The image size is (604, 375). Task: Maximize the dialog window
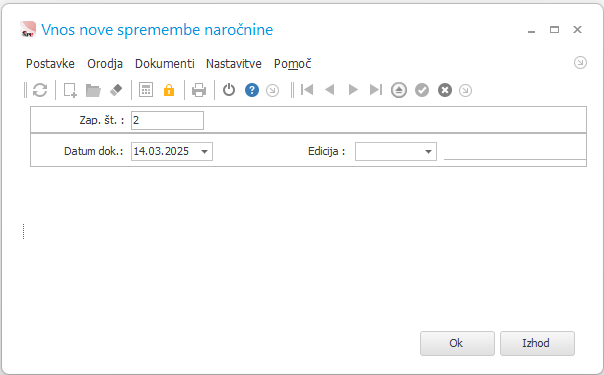coord(554,30)
